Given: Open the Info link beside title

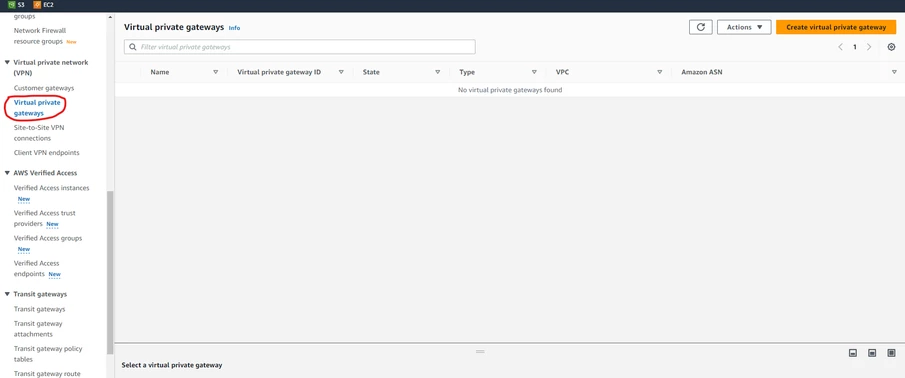Looking at the screenshot, I should [x=234, y=28].
